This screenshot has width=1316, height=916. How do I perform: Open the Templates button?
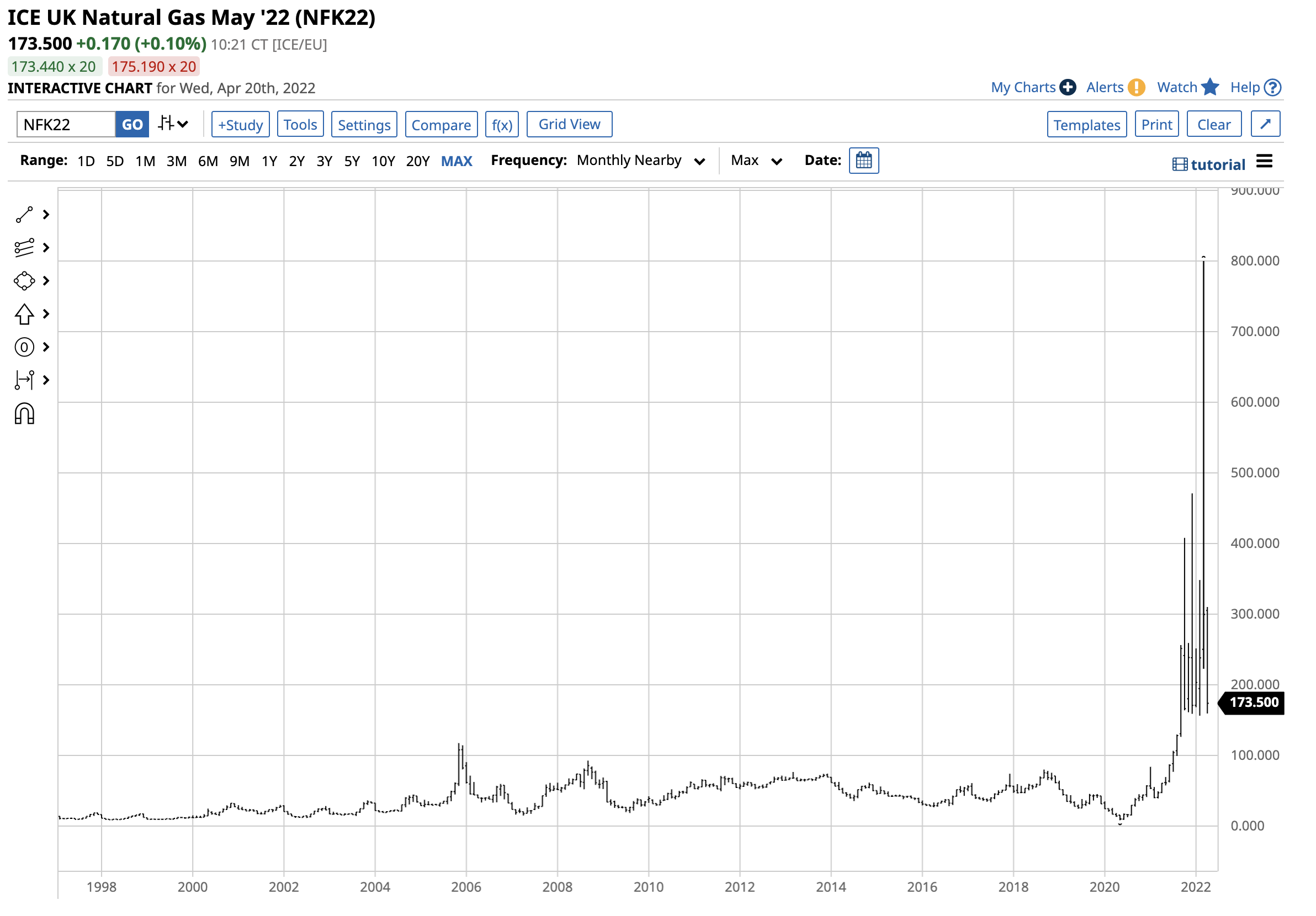click(x=1086, y=124)
